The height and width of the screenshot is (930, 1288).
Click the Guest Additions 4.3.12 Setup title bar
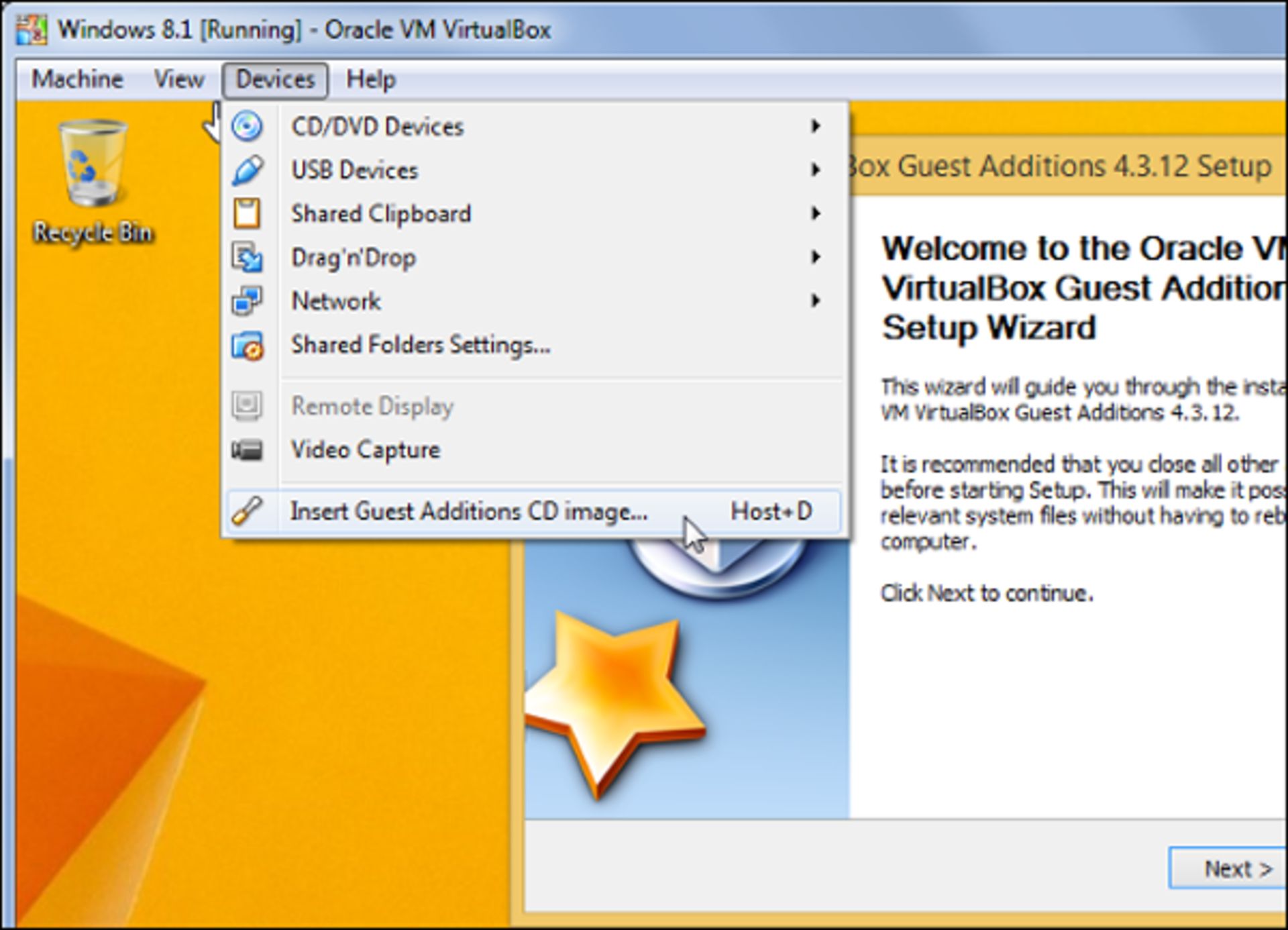pyautogui.click(x=1069, y=166)
